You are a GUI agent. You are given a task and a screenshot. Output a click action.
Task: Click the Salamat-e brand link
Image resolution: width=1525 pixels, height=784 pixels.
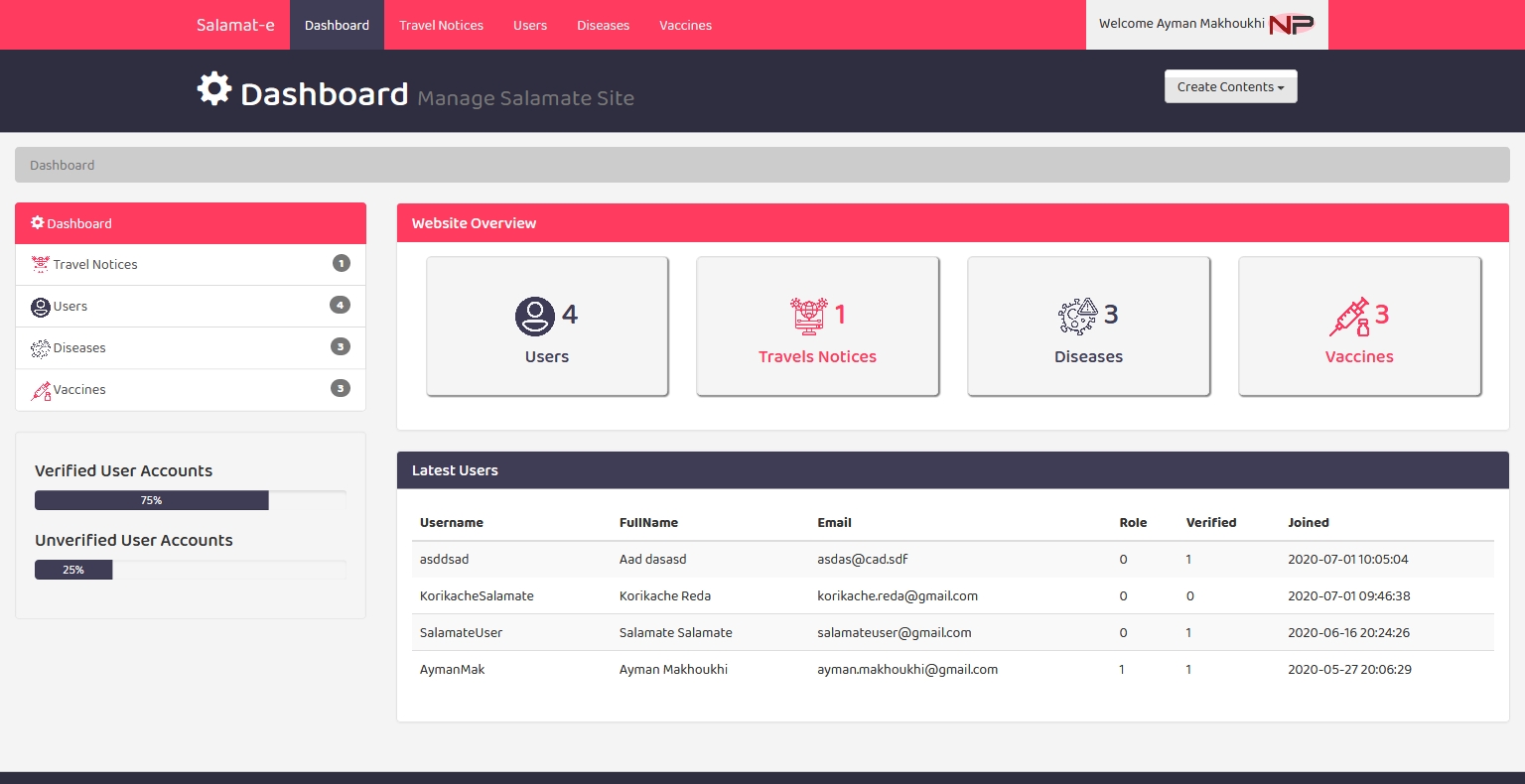pos(235,25)
